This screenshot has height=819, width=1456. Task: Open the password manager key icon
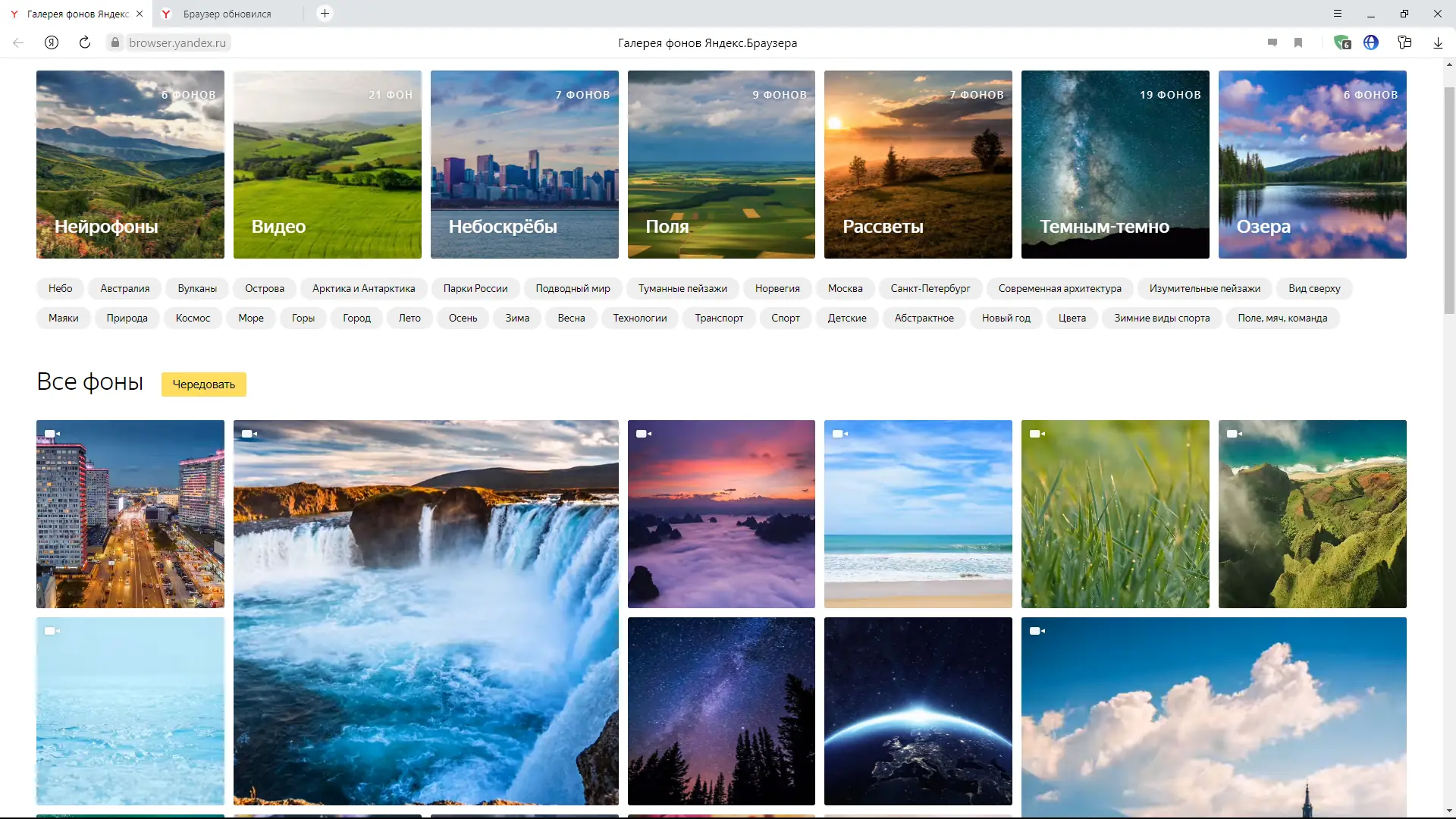point(1404,43)
